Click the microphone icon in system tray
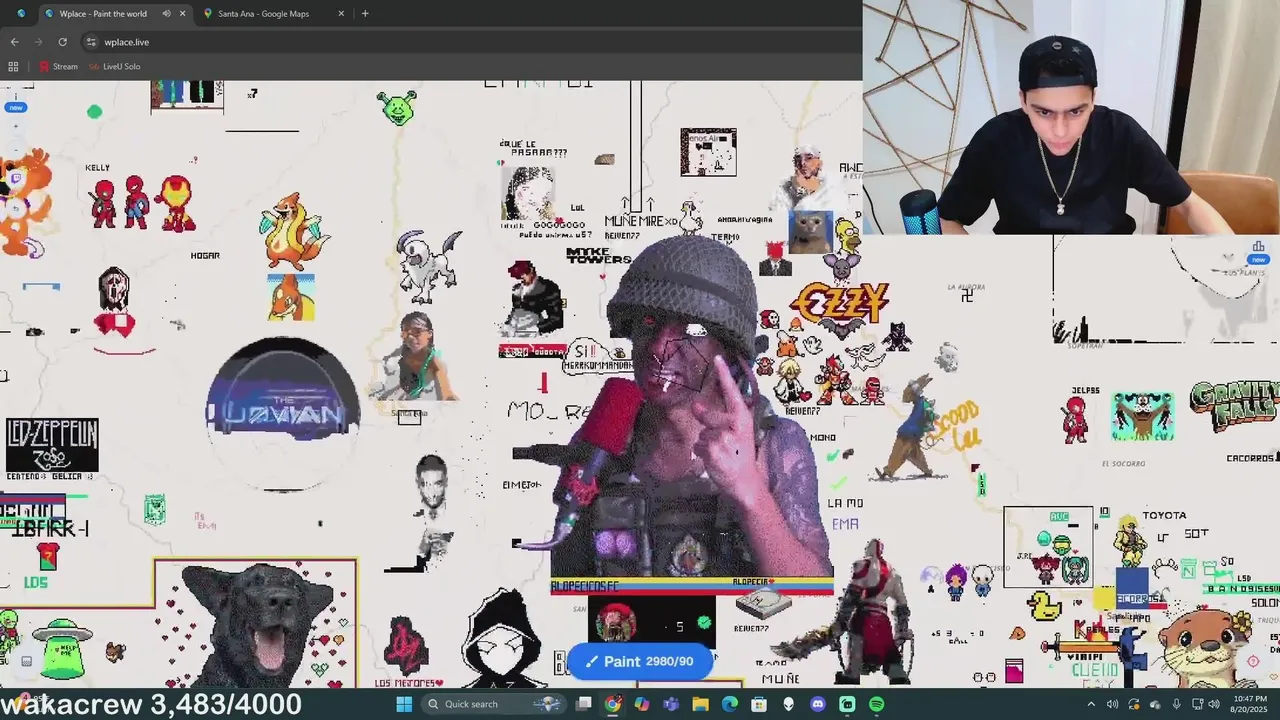 [1177, 704]
